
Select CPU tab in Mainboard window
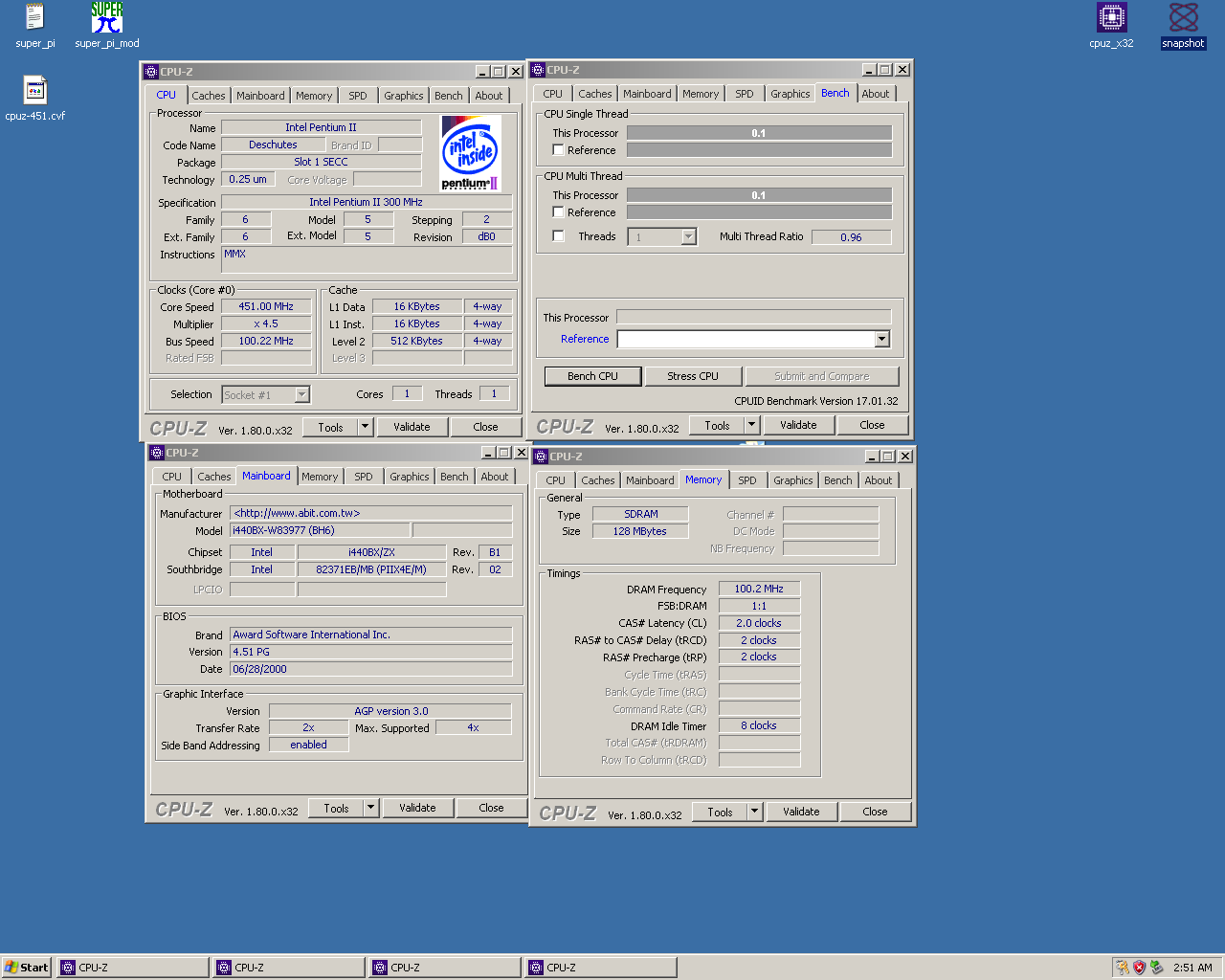[171, 477]
